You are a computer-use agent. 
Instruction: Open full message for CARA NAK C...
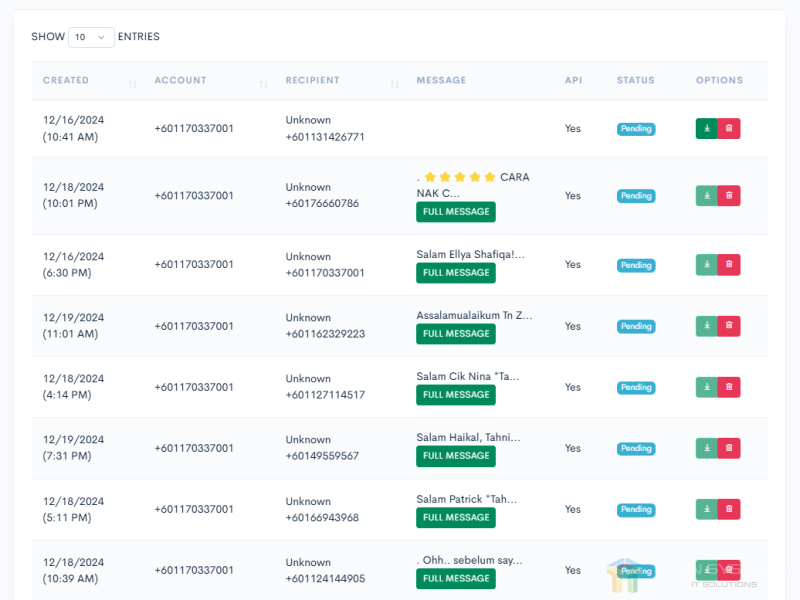coord(456,212)
